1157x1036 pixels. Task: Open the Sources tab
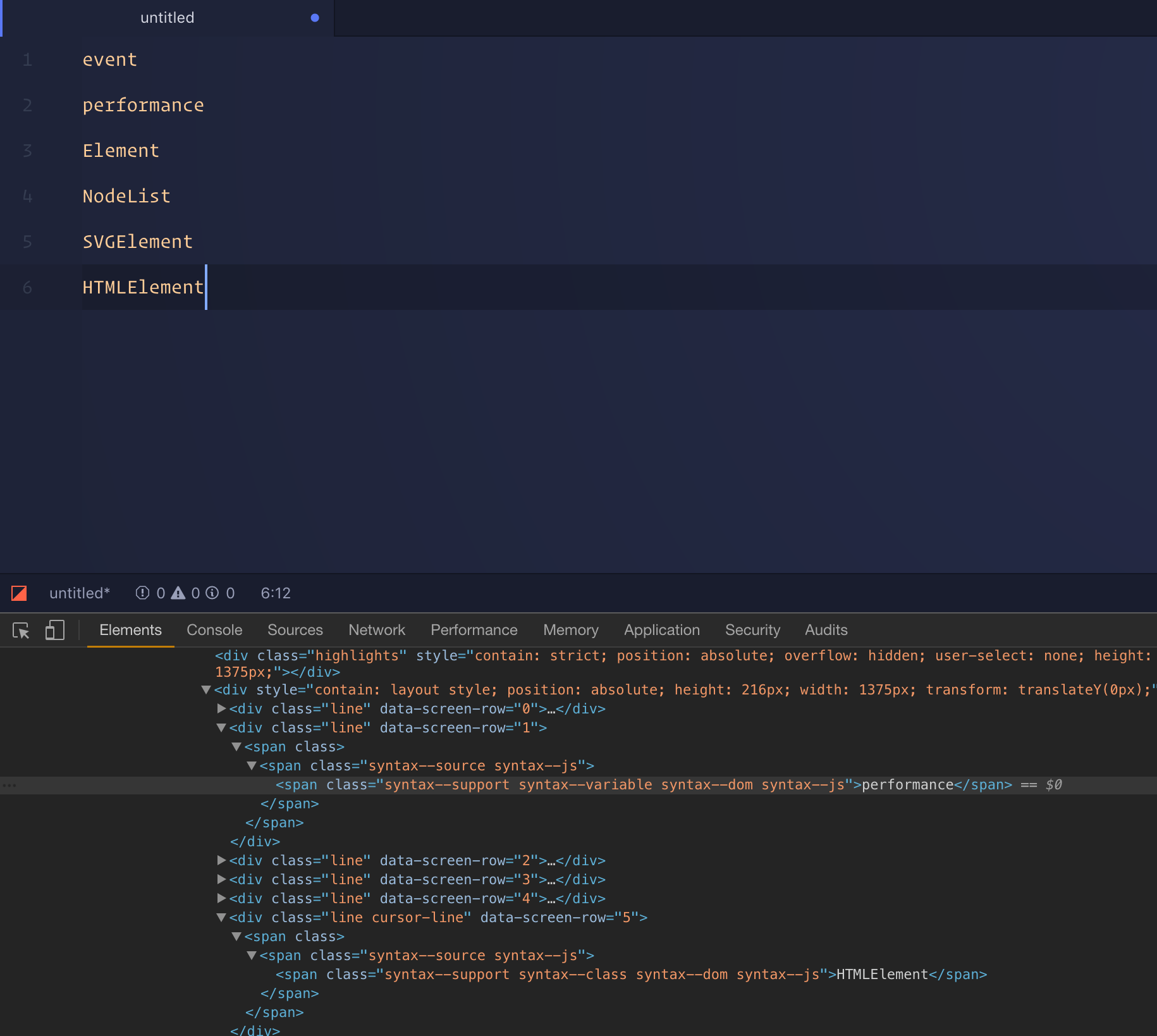(295, 630)
